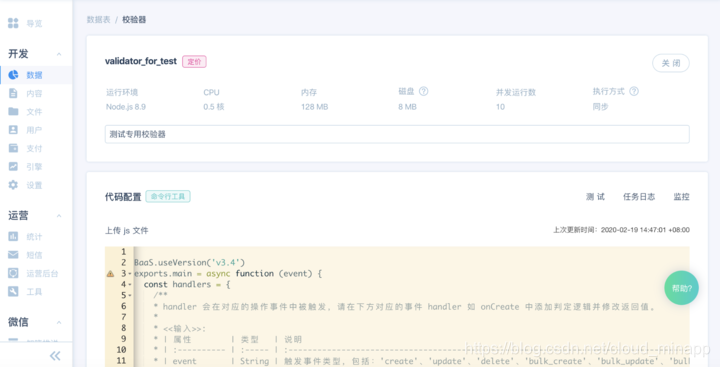Go to 内容 menu item

[34, 93]
